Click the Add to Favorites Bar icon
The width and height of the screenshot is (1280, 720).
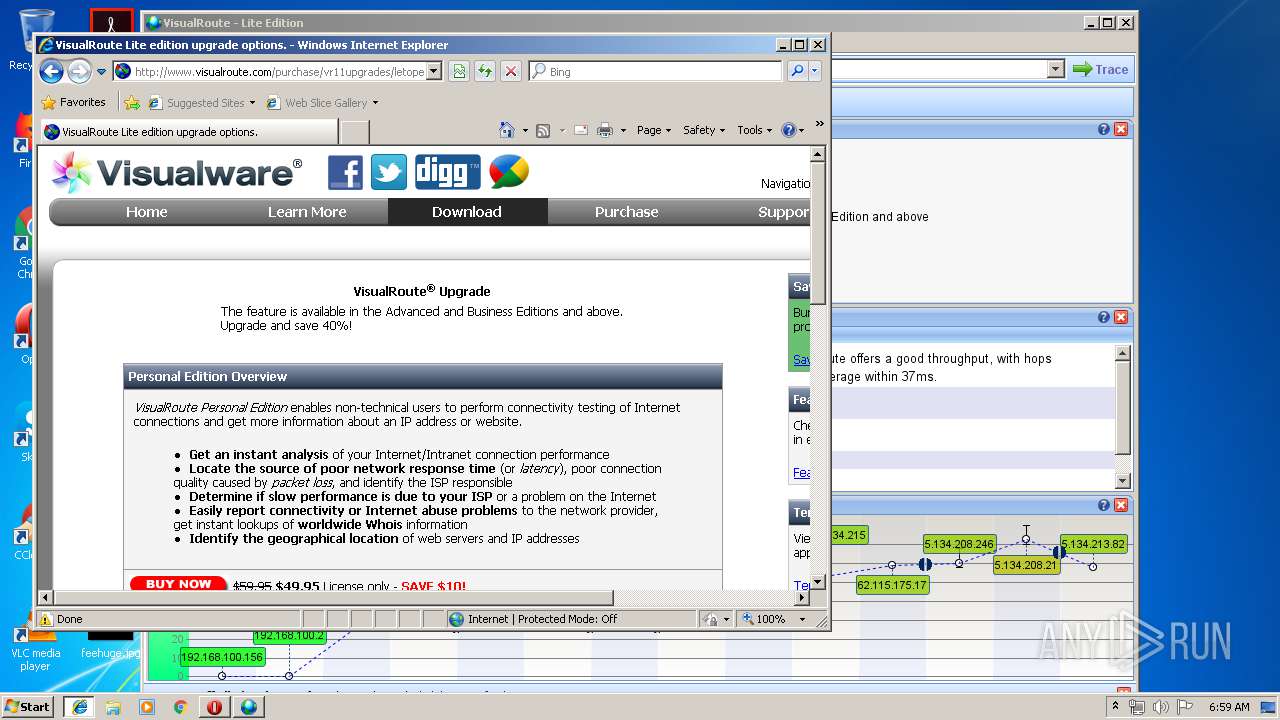pyautogui.click(x=131, y=102)
